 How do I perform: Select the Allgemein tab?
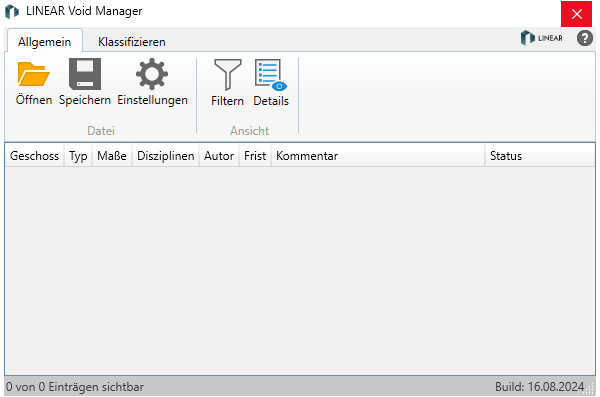point(44,41)
